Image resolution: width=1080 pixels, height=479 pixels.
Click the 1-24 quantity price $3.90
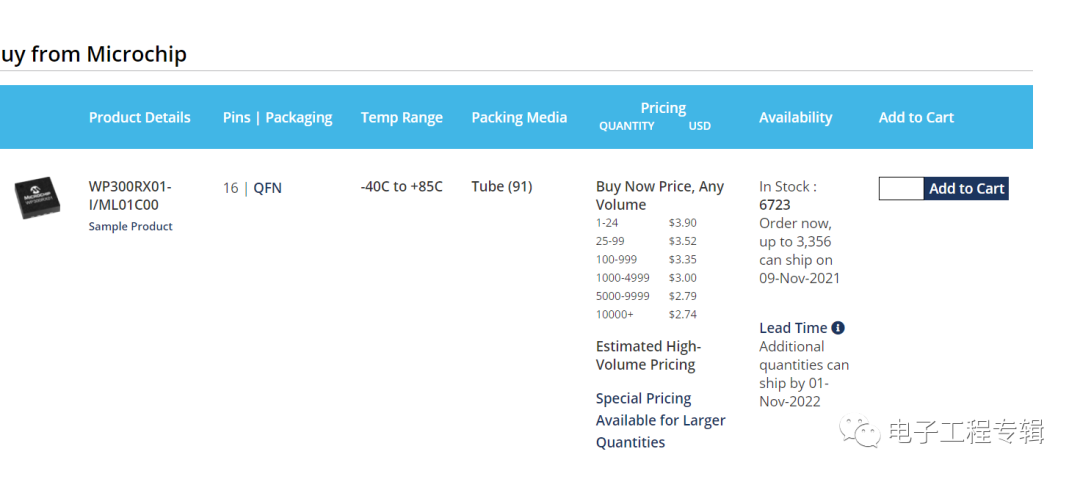683,223
